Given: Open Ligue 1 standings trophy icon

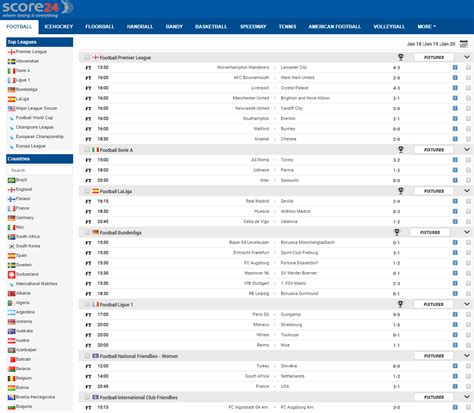Looking at the screenshot, I should 401,304.
